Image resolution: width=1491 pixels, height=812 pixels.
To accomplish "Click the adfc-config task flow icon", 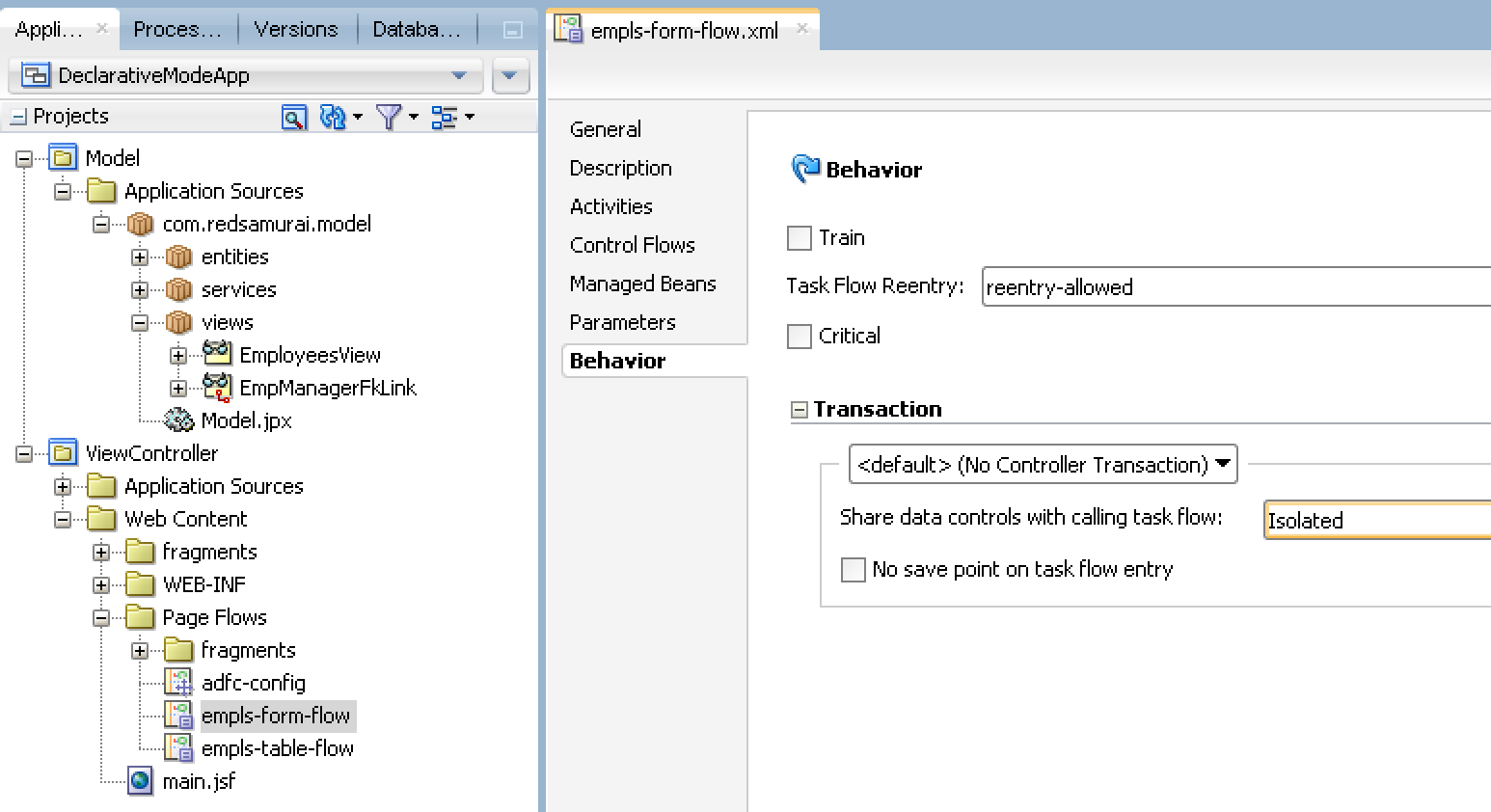I will coord(179,683).
